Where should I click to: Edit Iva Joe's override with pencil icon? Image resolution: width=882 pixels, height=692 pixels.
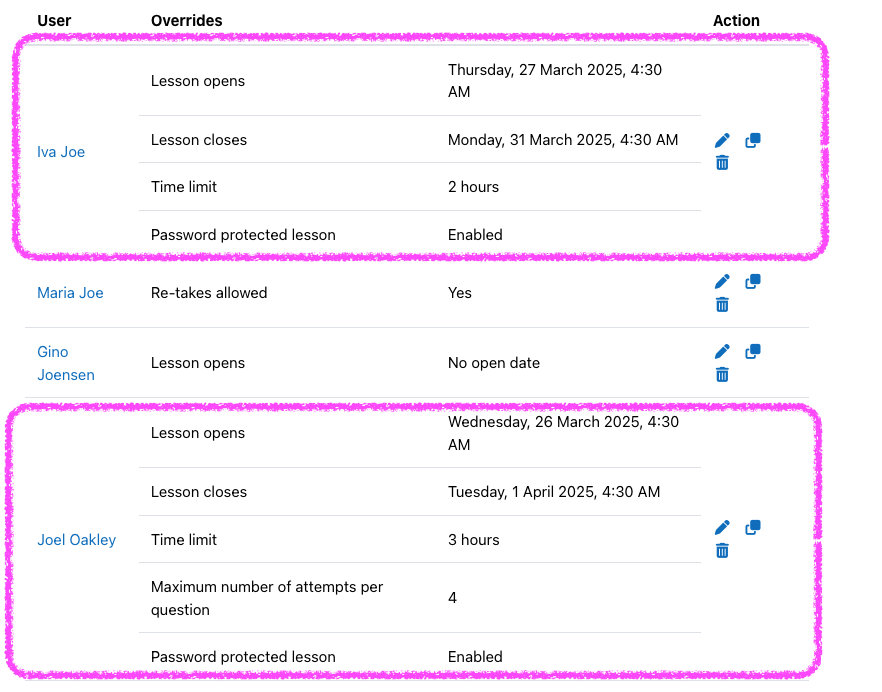pyautogui.click(x=722, y=140)
